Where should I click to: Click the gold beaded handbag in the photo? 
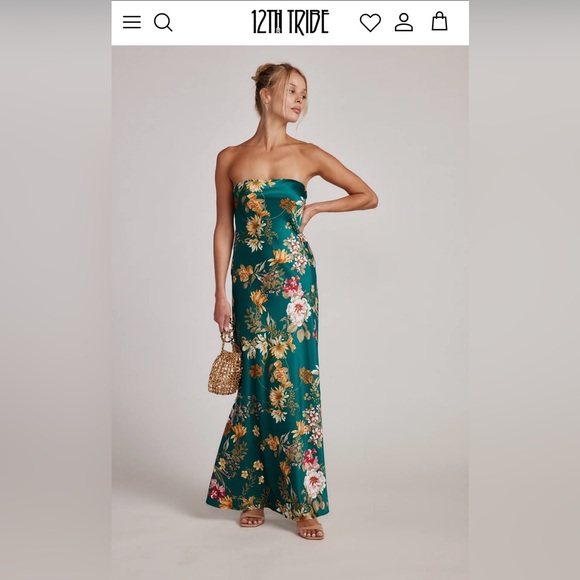[225, 368]
